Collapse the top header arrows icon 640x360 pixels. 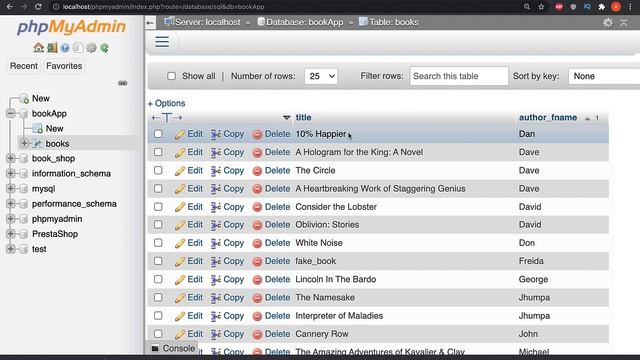624,22
